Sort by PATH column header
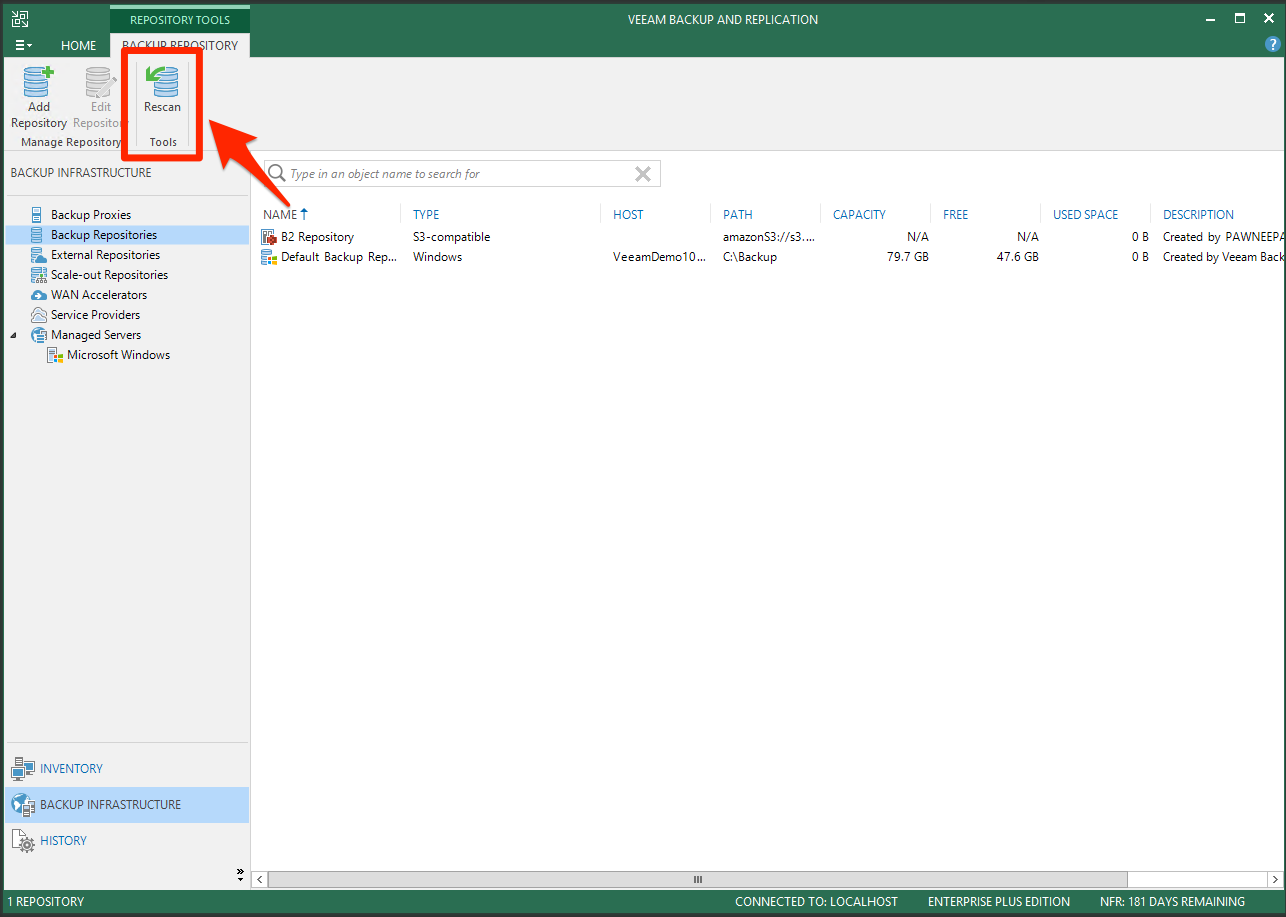 click(738, 214)
